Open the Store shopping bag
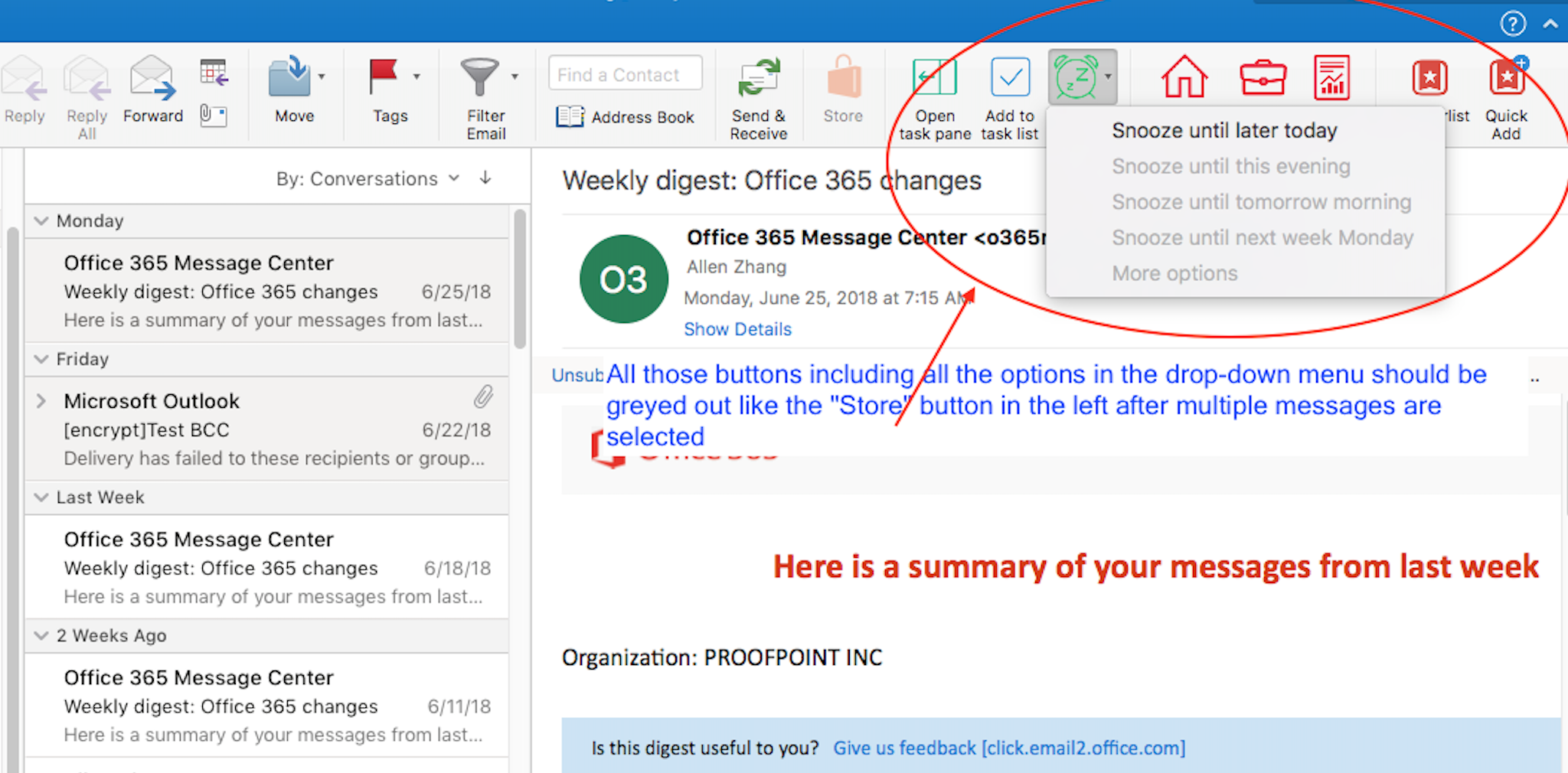The height and width of the screenshot is (773, 1568). click(x=844, y=77)
